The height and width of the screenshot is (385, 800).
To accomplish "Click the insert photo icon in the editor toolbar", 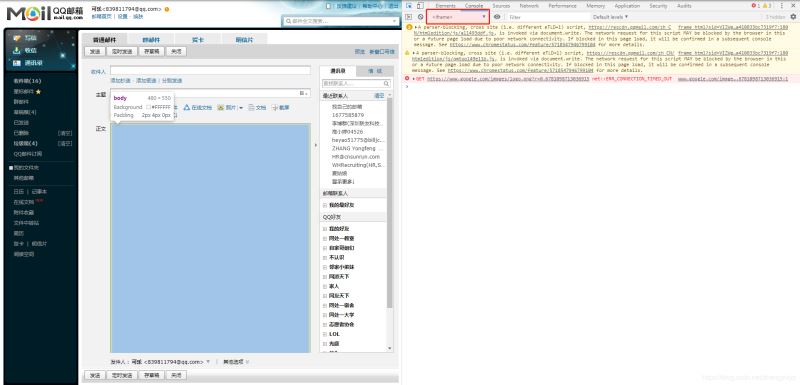I will tap(221, 108).
